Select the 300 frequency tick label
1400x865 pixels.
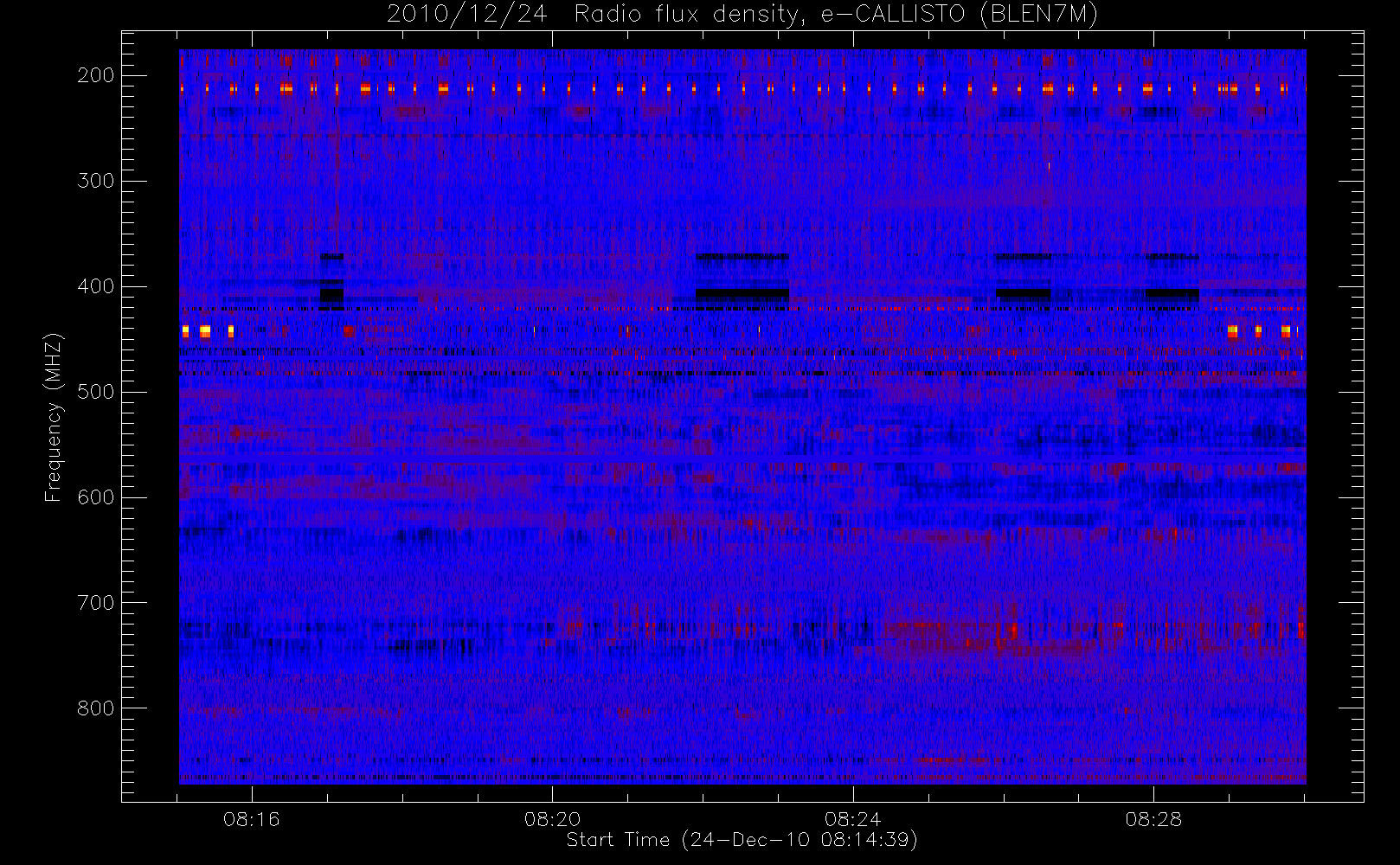point(96,181)
